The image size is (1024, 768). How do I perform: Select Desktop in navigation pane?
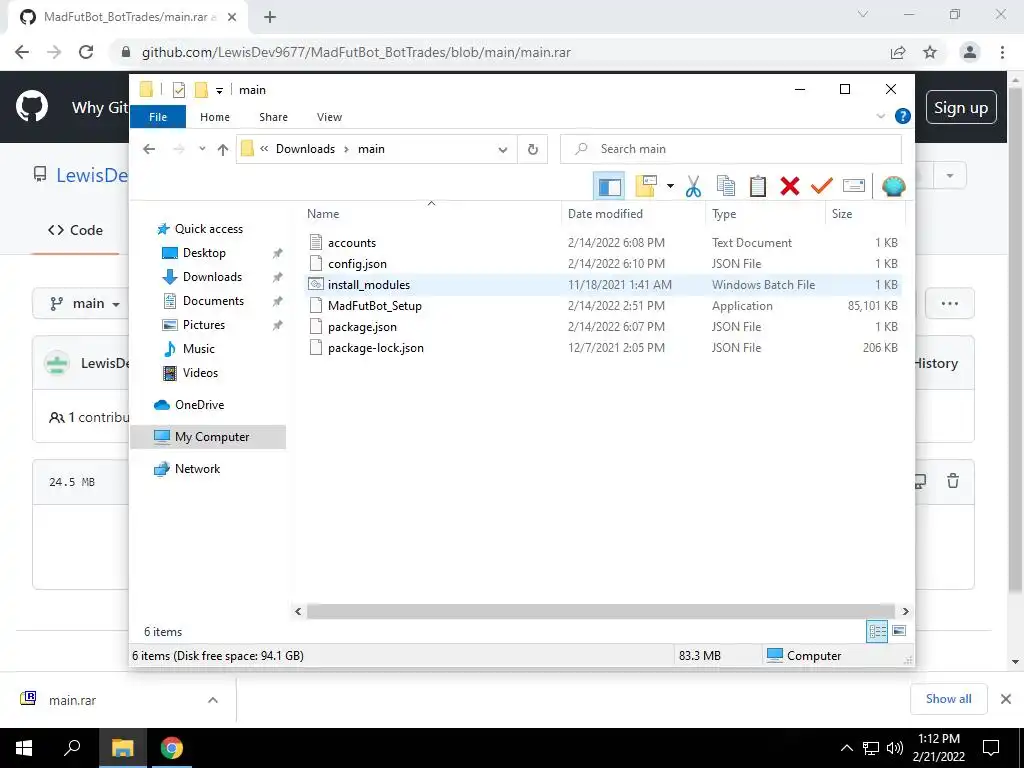click(204, 253)
